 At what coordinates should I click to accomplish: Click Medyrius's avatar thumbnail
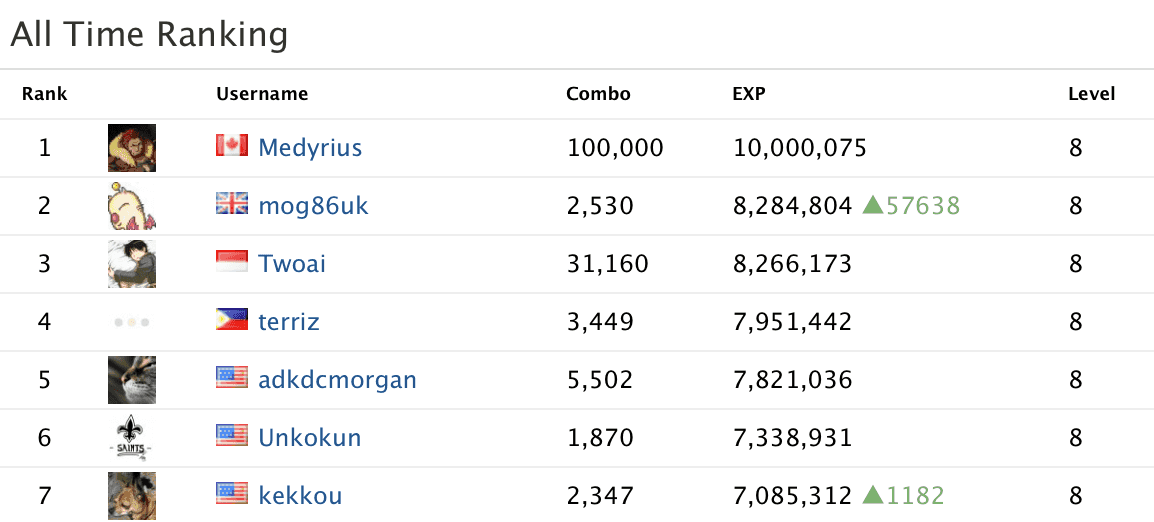[132, 148]
